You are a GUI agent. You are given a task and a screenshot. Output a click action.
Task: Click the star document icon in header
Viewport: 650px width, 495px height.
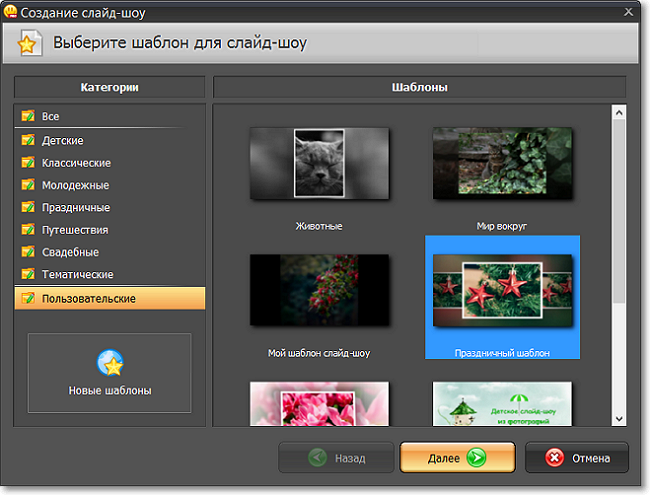click(x=31, y=43)
